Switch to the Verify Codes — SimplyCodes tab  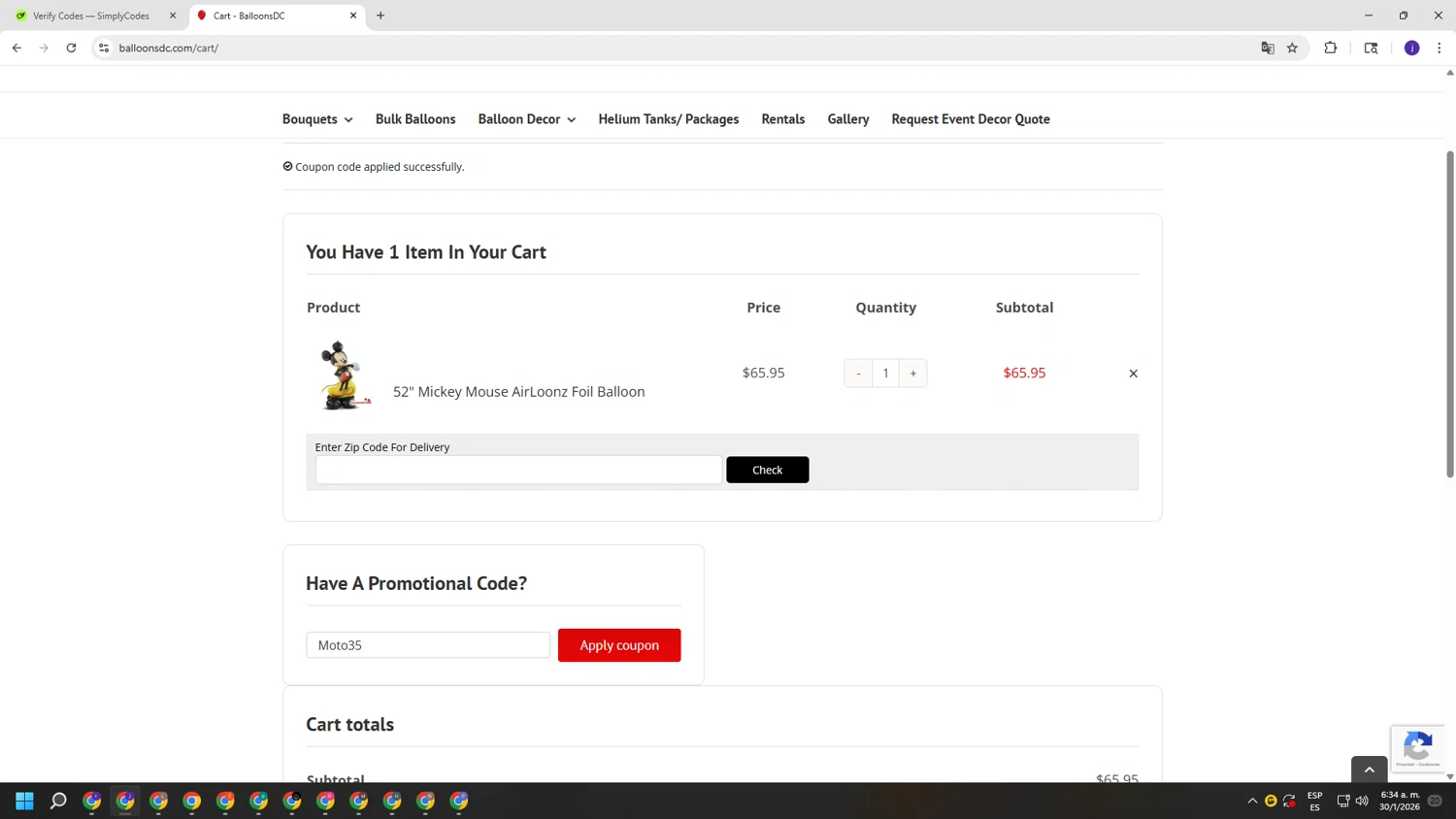coord(91,16)
